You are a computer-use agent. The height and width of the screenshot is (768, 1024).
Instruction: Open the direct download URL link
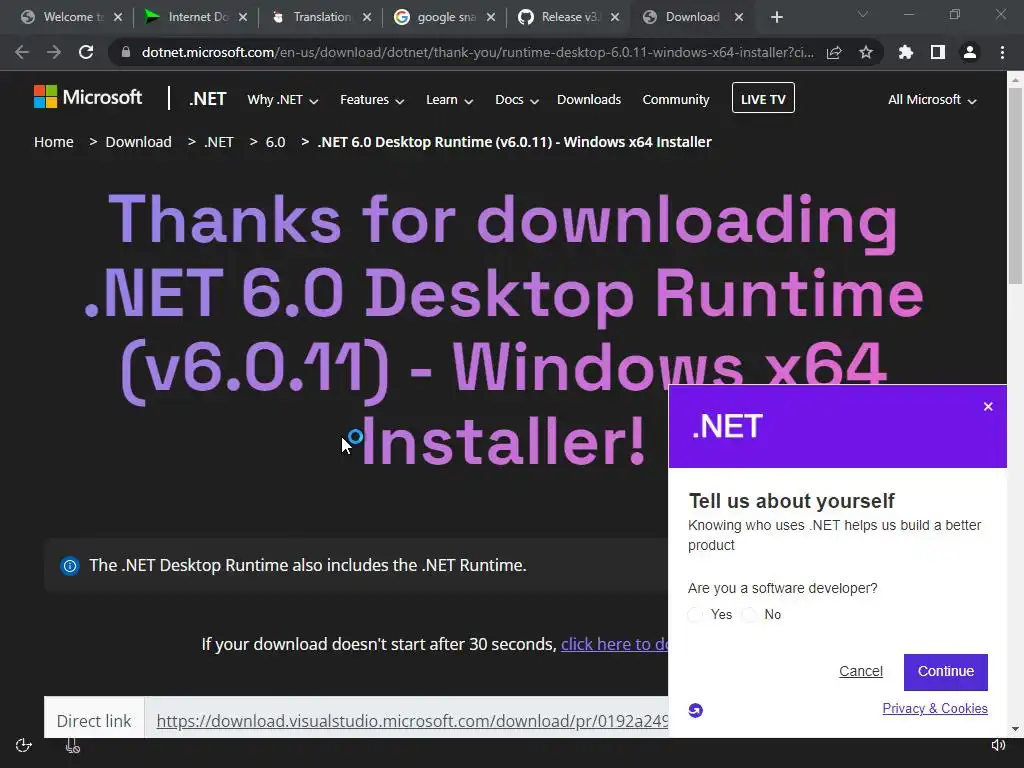(x=413, y=721)
